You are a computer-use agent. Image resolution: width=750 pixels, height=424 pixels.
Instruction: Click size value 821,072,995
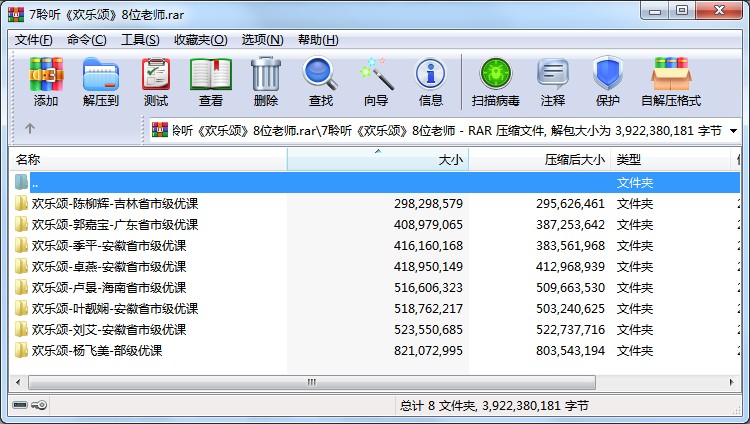[429, 351]
